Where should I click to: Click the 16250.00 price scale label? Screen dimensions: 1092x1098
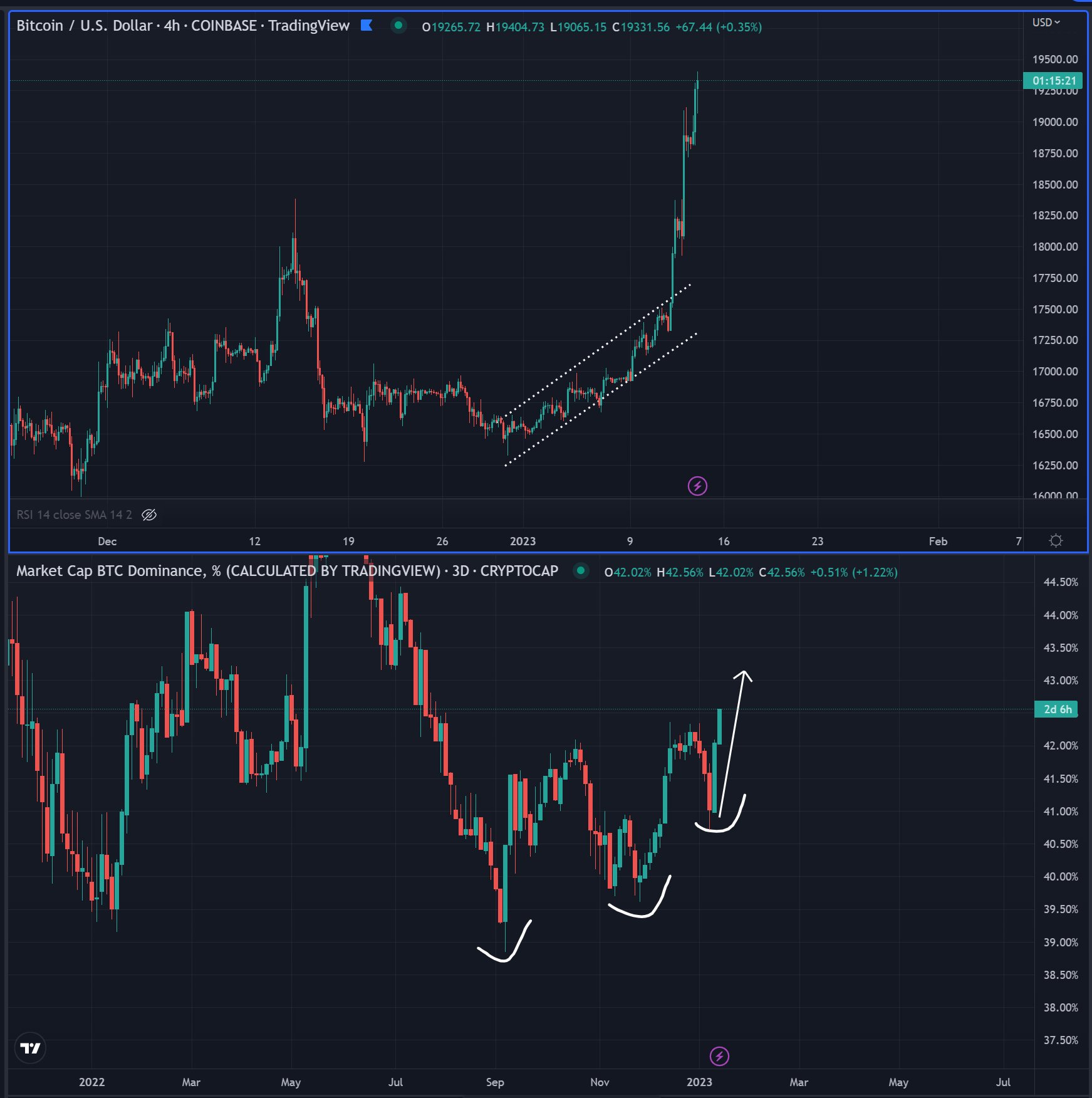point(1055,465)
